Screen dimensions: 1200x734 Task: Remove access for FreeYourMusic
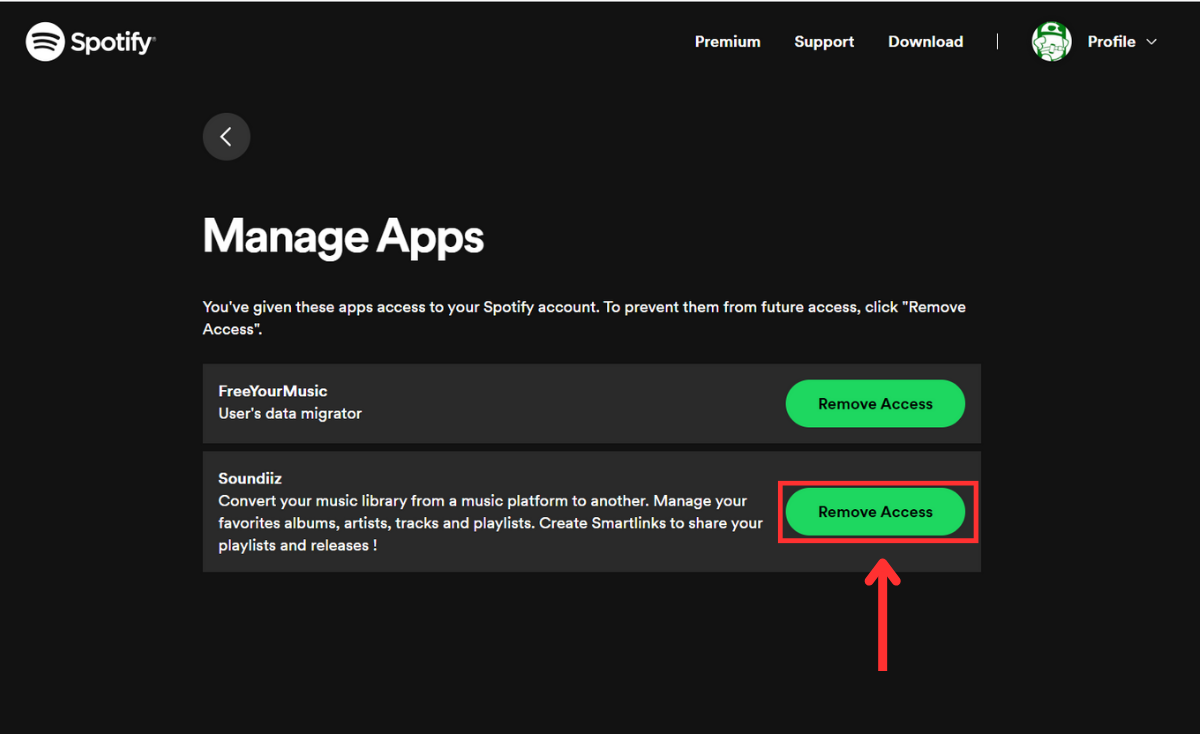click(875, 404)
